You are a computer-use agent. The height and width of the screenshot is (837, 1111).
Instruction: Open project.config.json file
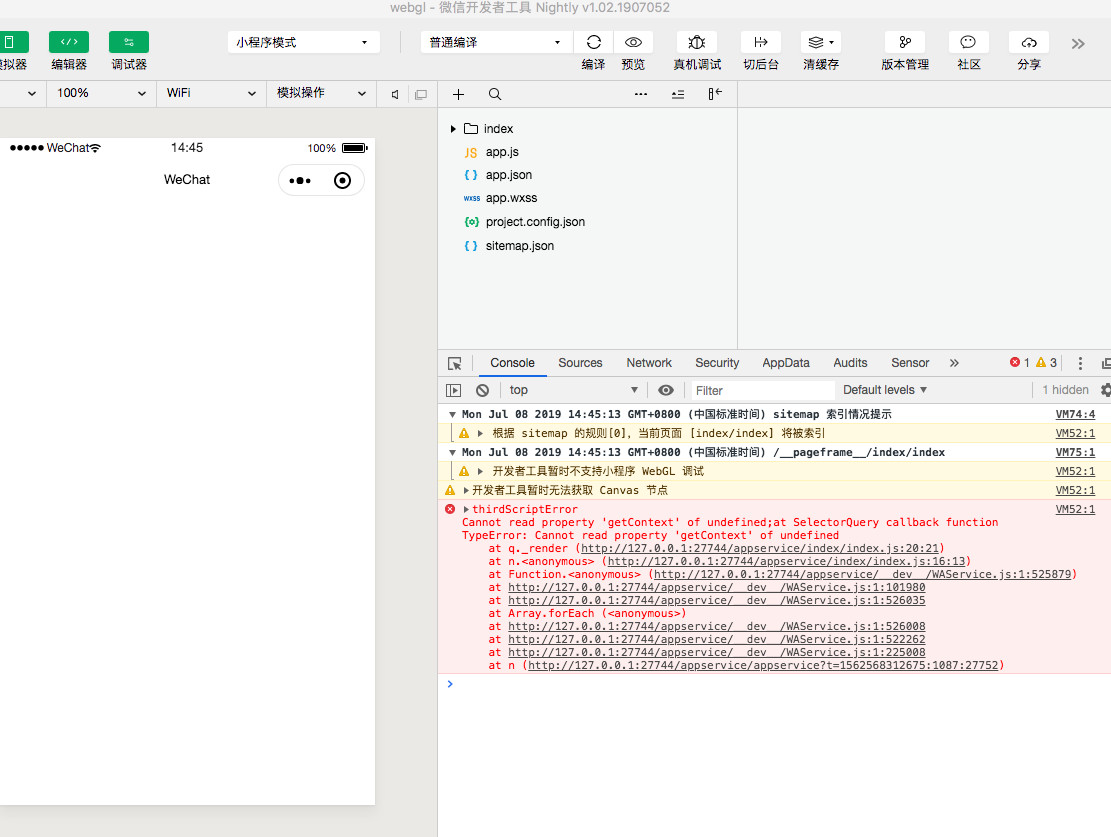pos(536,222)
